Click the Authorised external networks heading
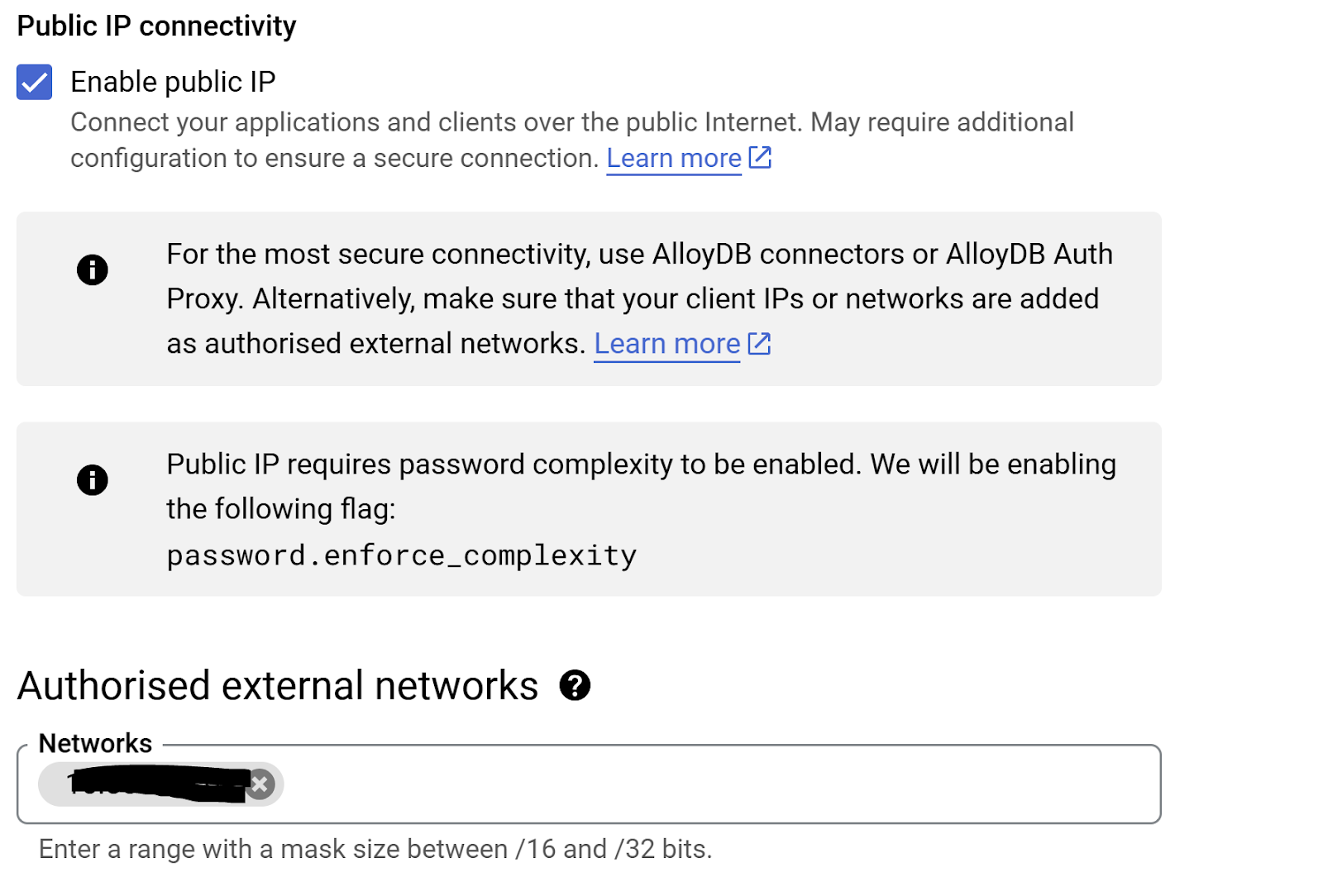The width and height of the screenshot is (1323, 896). click(278, 686)
